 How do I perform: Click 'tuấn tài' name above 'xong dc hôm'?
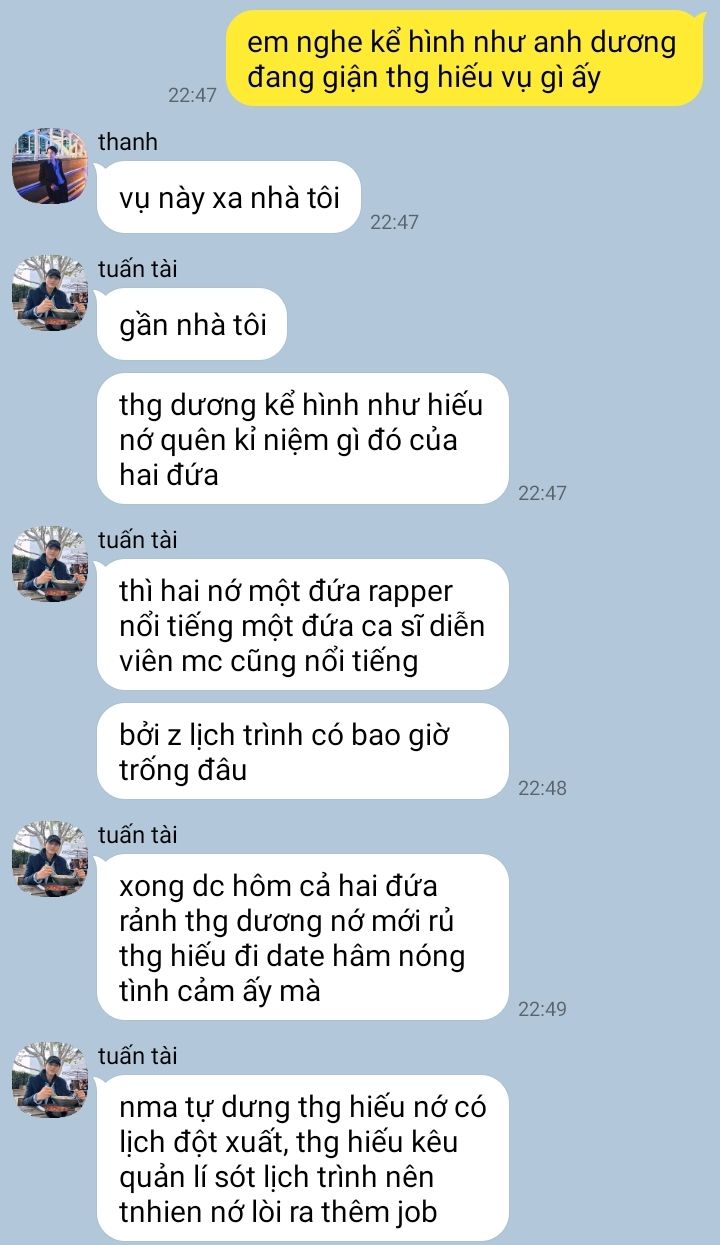pos(138,834)
